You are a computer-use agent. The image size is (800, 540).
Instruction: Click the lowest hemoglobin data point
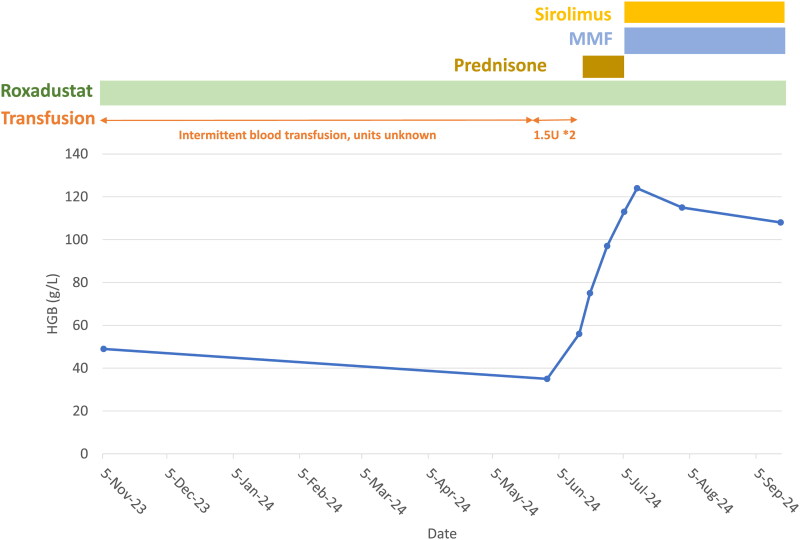[546, 379]
